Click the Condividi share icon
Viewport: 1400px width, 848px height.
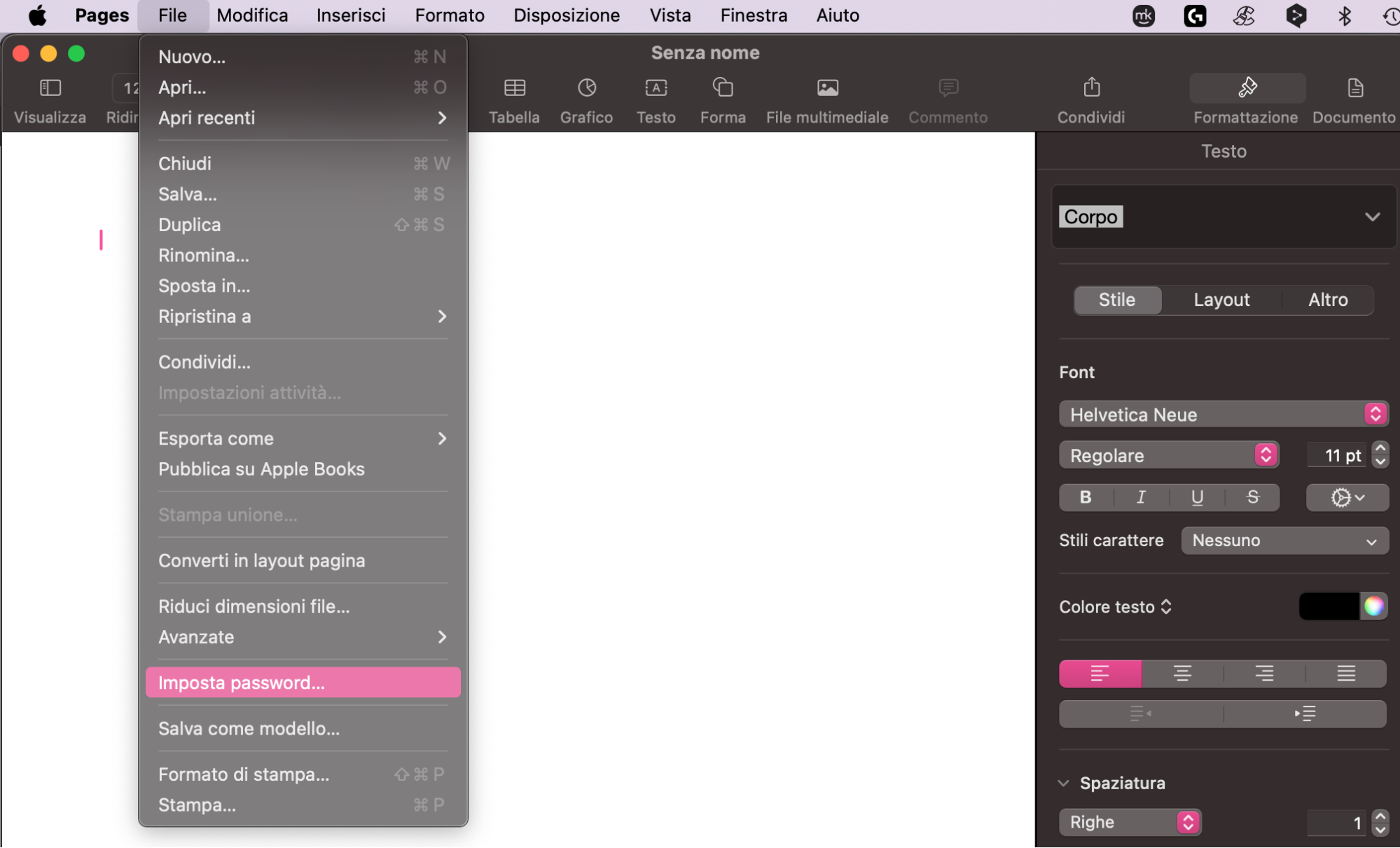pyautogui.click(x=1091, y=88)
